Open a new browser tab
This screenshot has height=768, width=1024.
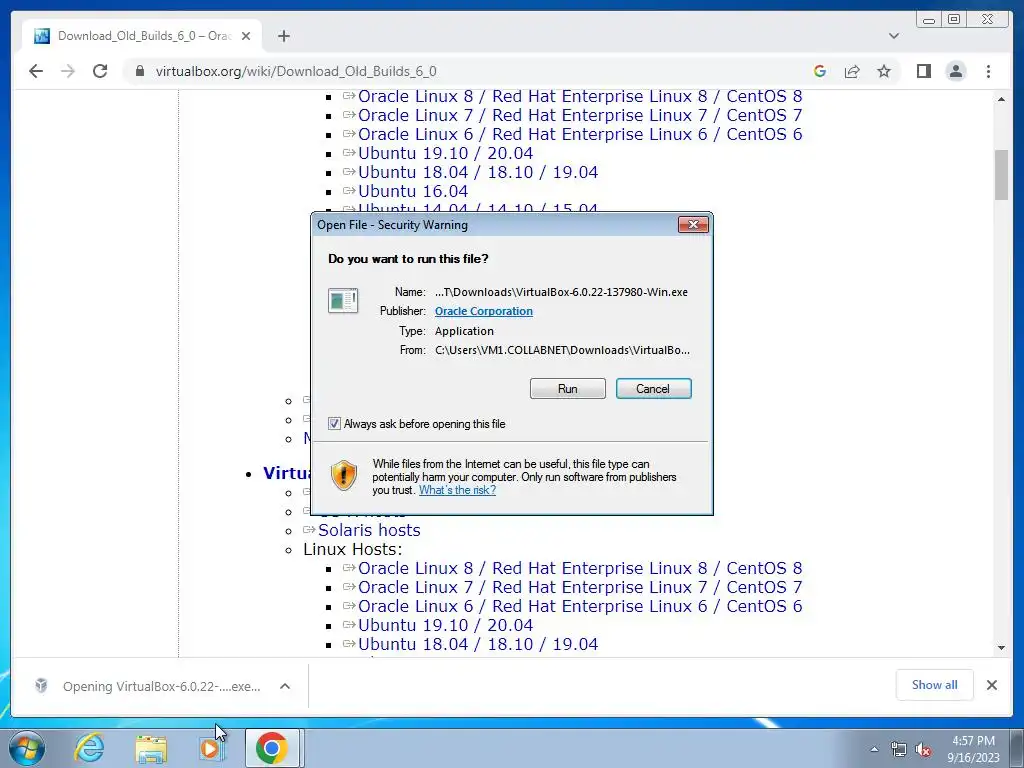(x=283, y=36)
